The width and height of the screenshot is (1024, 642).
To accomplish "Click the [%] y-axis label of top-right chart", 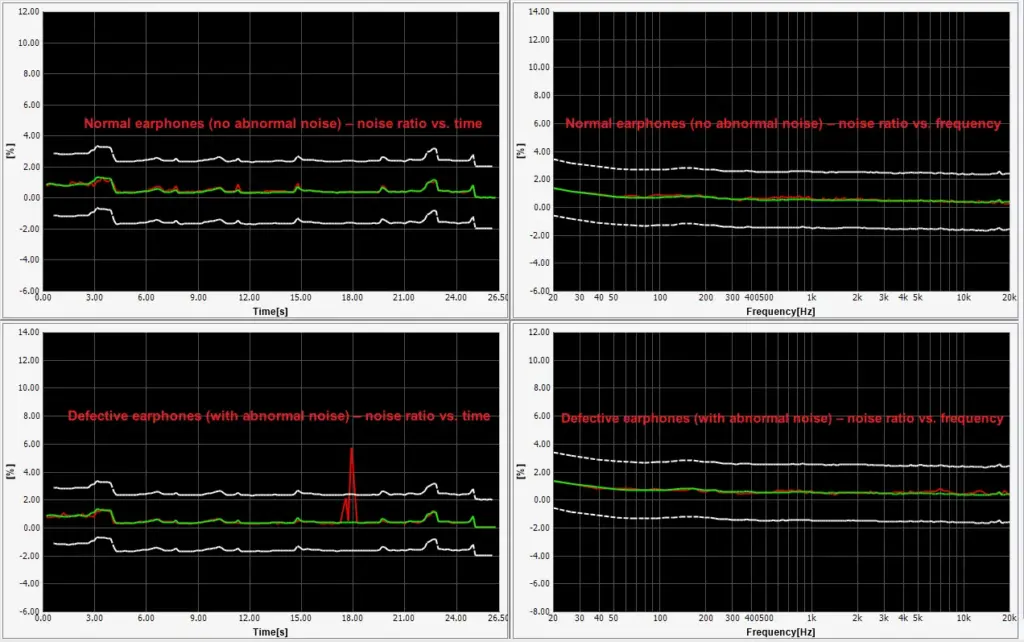I will [521, 150].
